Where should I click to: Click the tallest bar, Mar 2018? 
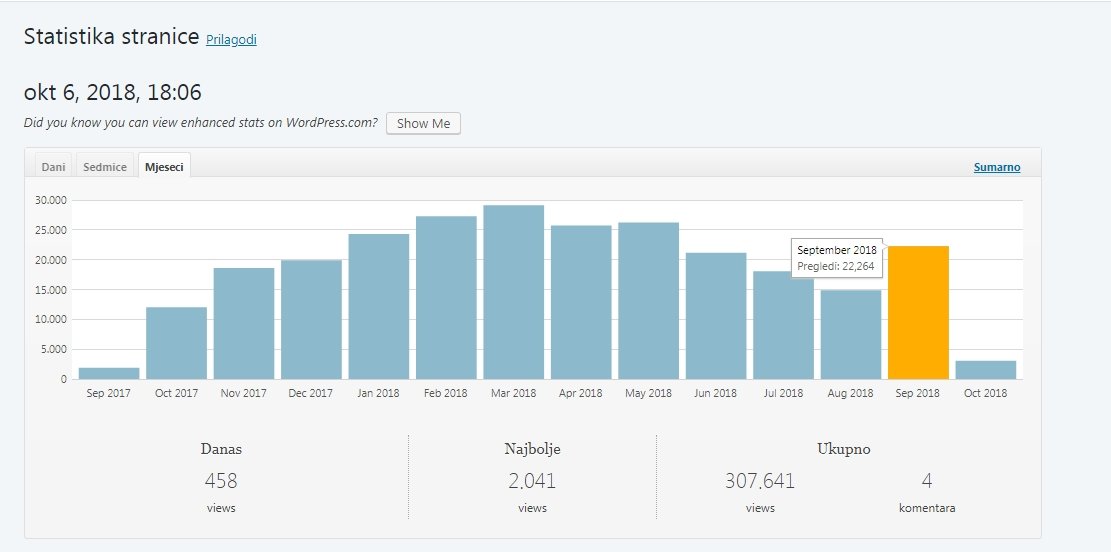(513, 292)
